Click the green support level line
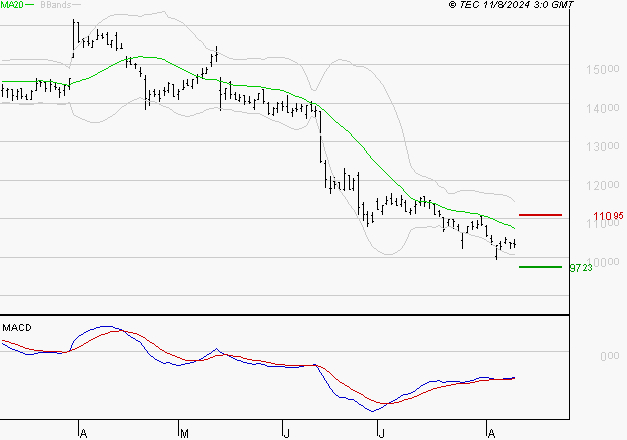Viewport: 627px width, 440px height. 540,267
